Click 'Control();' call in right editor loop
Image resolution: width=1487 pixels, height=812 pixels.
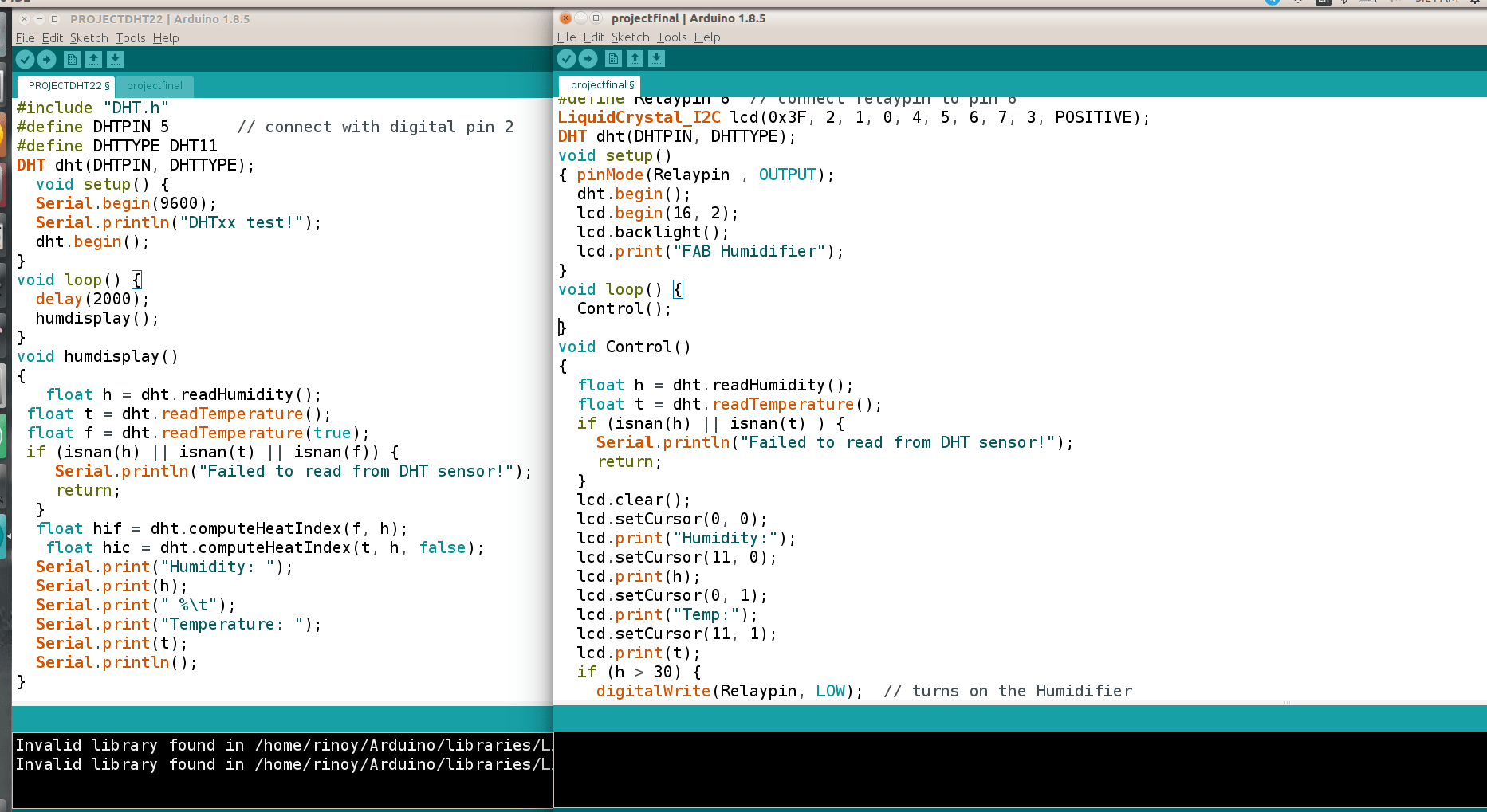pyautogui.click(x=624, y=308)
